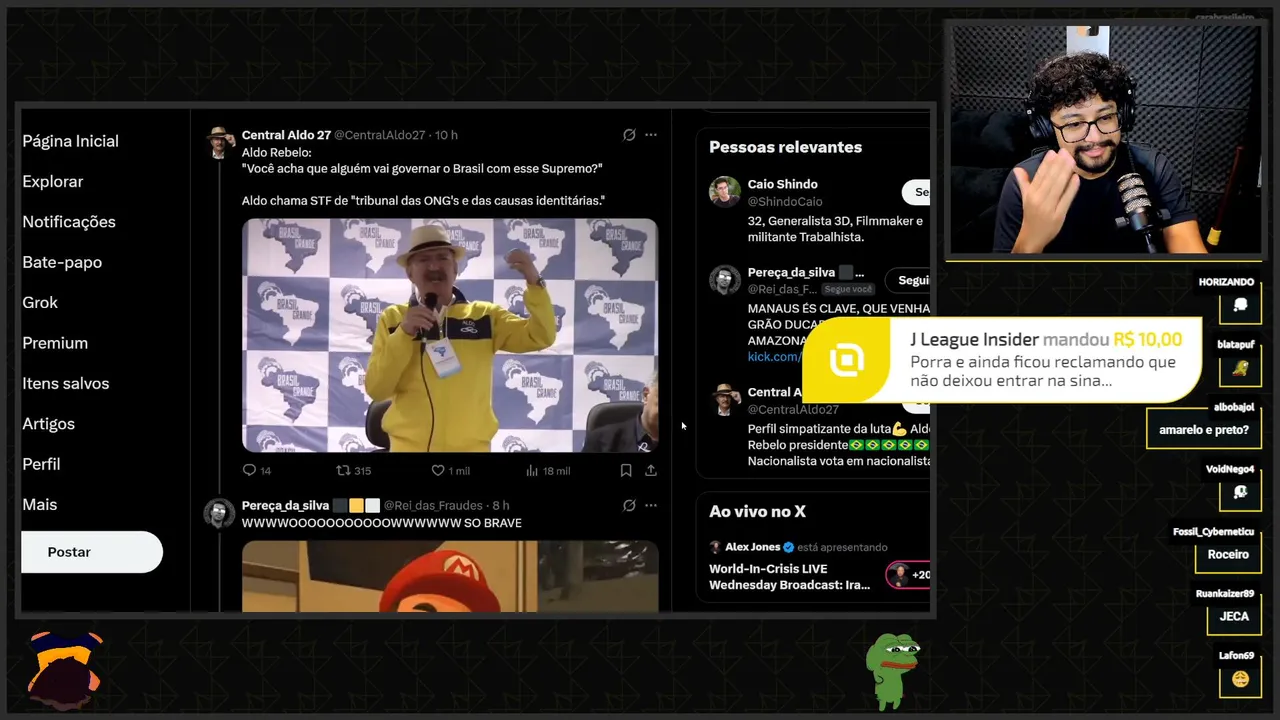The height and width of the screenshot is (720, 1280).
Task: Open Central Aldo 27 profile name in tweet
Action: [x=286, y=135]
